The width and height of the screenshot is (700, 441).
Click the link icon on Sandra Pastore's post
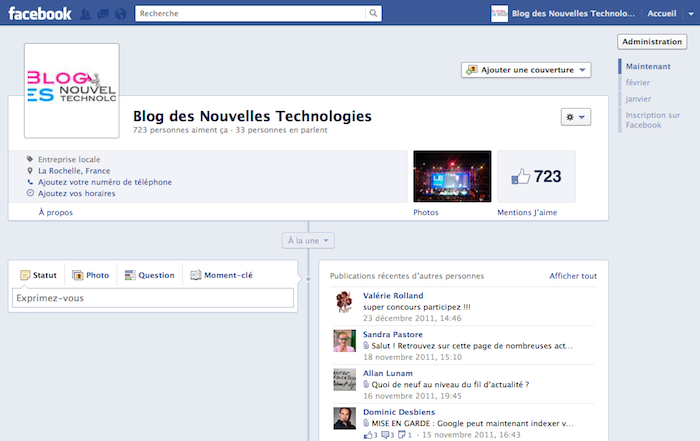point(366,345)
